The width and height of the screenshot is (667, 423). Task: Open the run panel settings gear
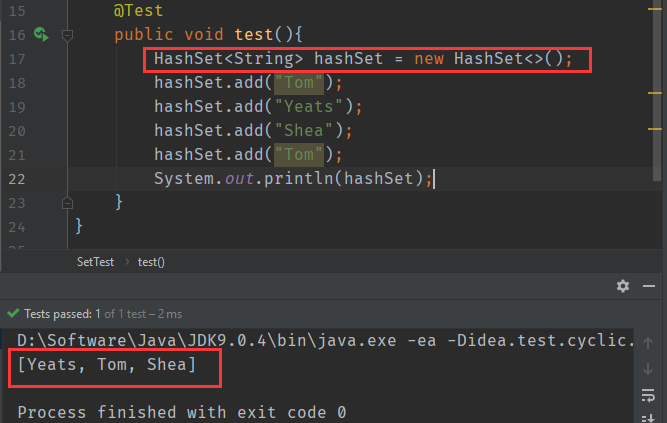click(623, 286)
